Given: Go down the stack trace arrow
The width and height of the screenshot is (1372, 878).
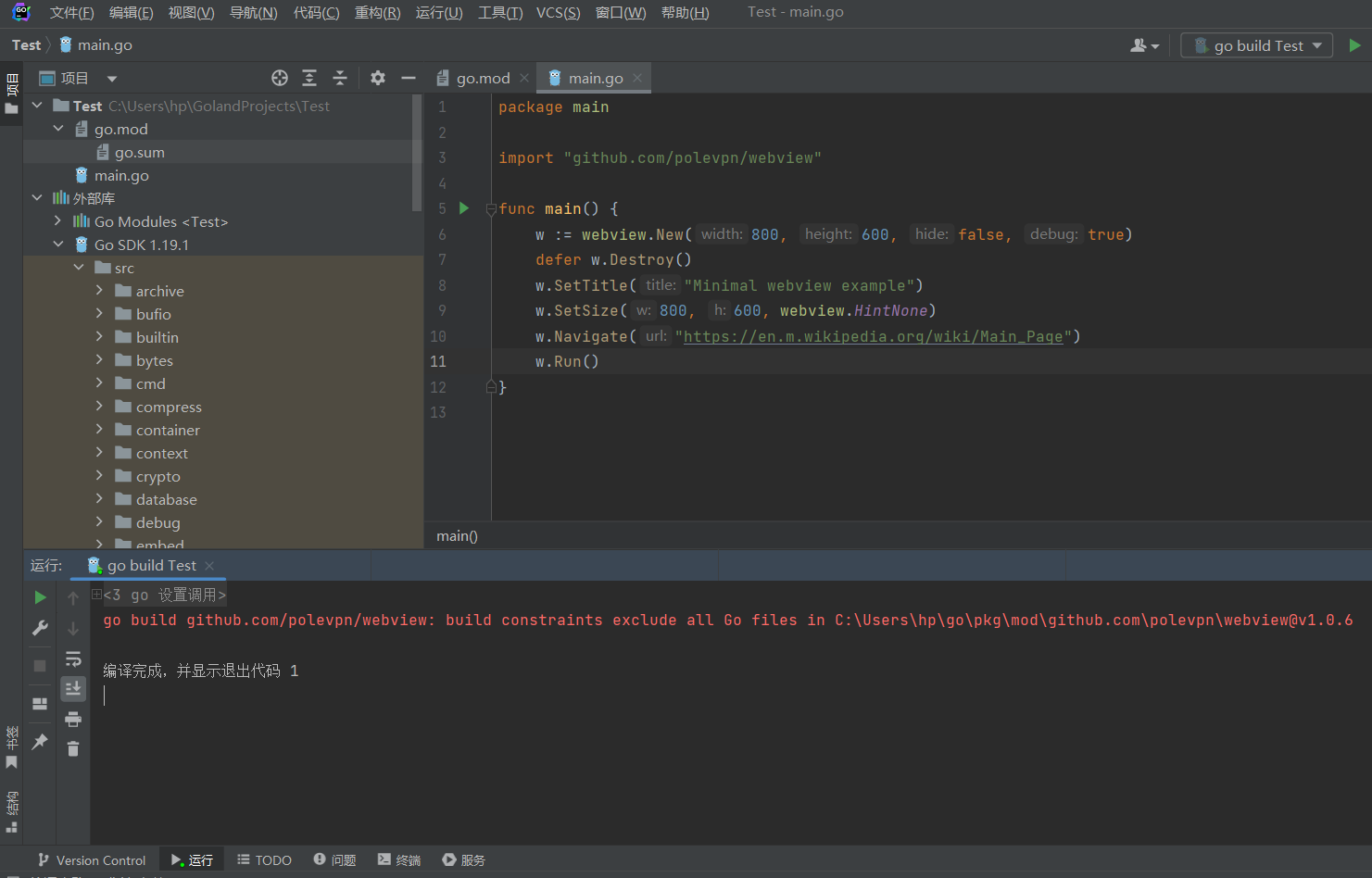Looking at the screenshot, I should pyautogui.click(x=73, y=629).
